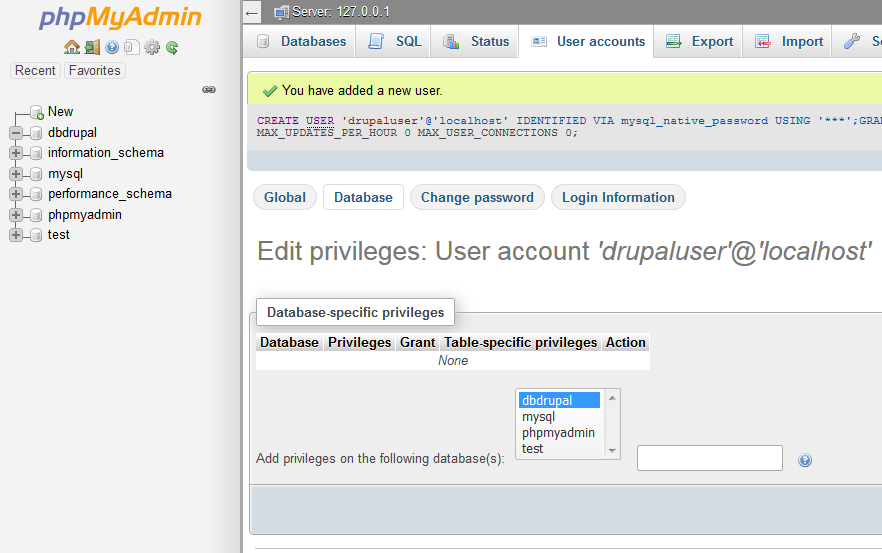Image resolution: width=882 pixels, height=553 pixels.
Task: Click the phpmyadmin database cylinder icon
Action: [x=36, y=215]
